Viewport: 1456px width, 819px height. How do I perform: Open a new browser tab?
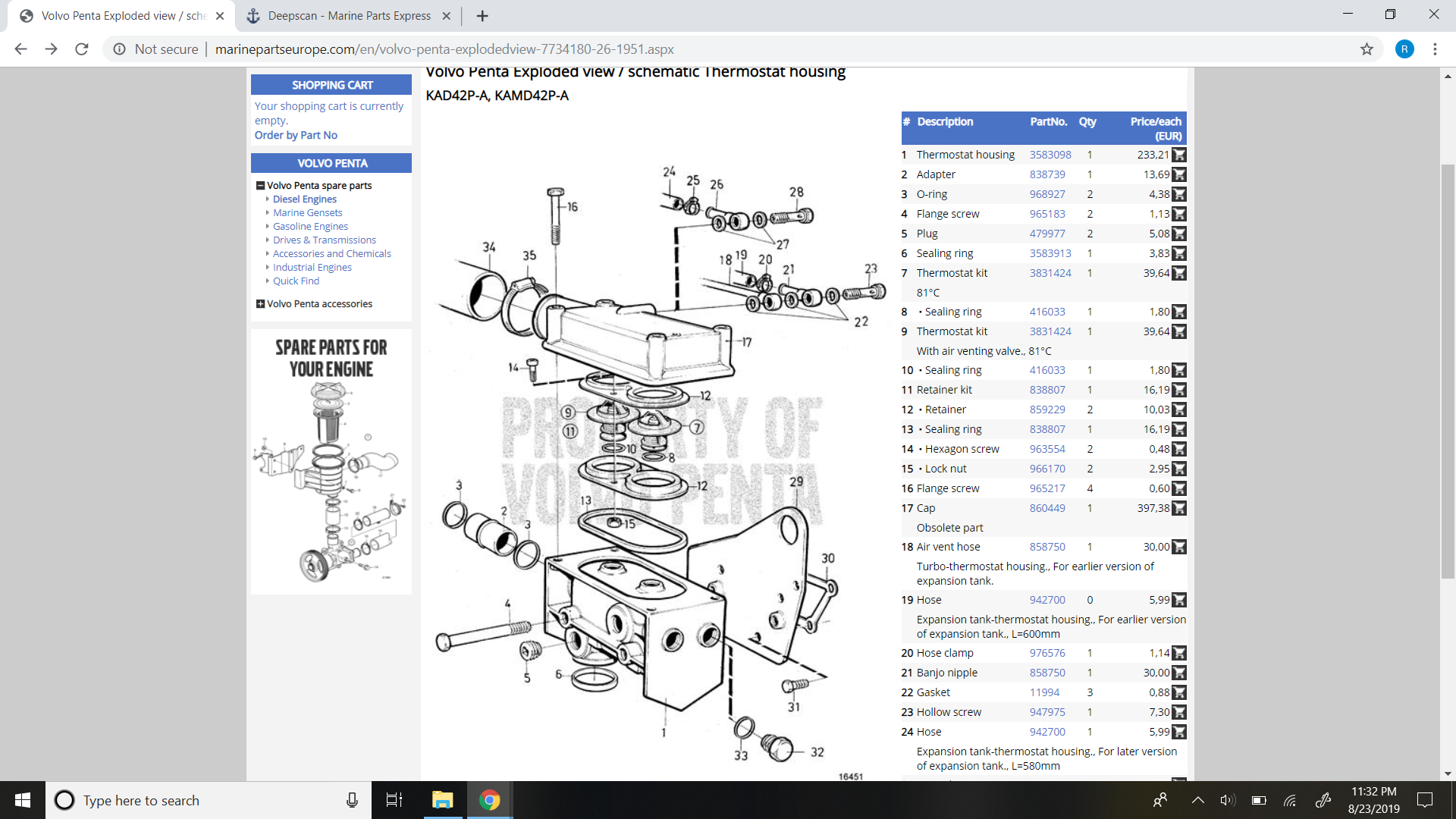(482, 16)
